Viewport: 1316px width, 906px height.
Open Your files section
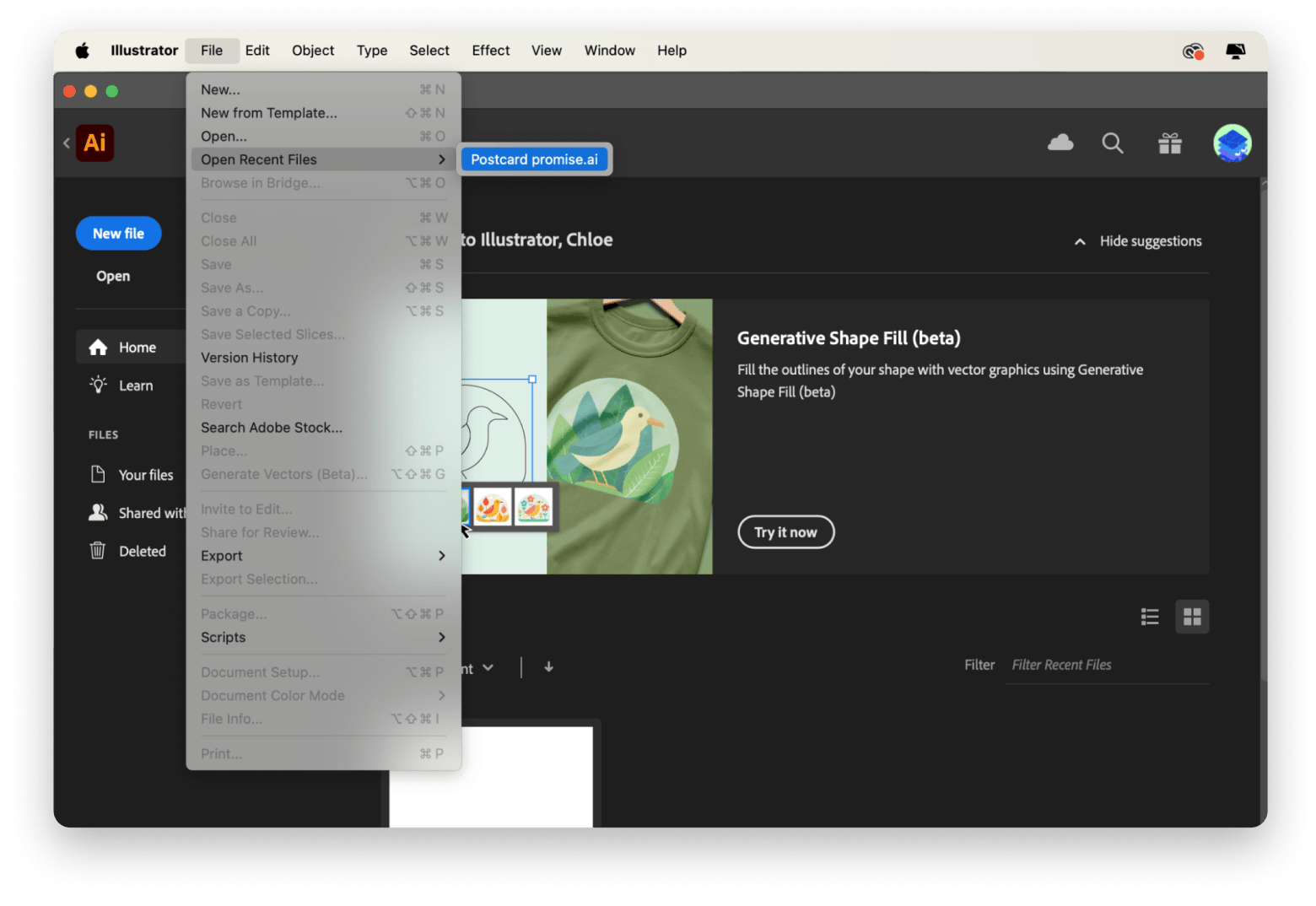(x=146, y=475)
